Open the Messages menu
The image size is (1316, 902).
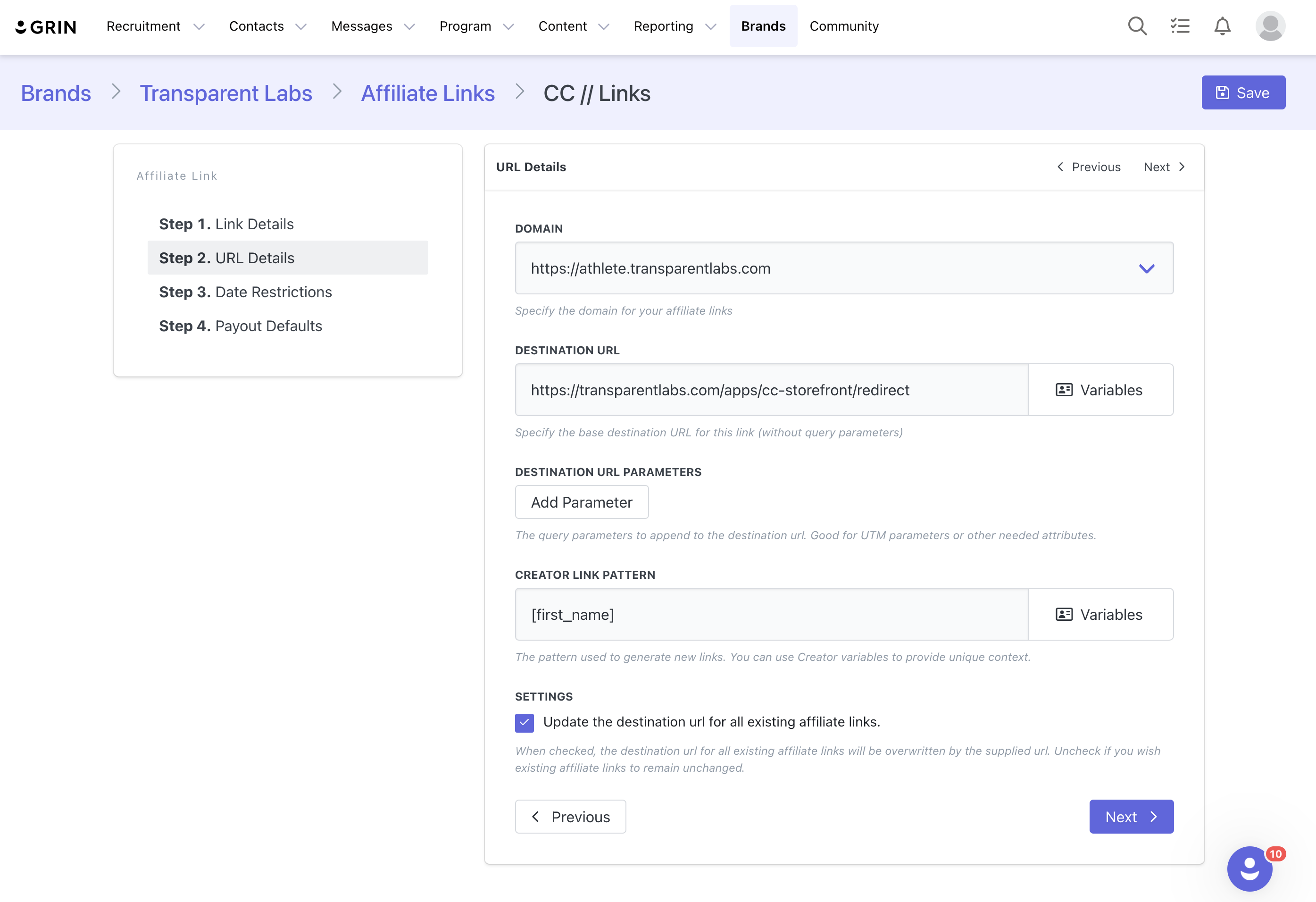pyautogui.click(x=361, y=26)
